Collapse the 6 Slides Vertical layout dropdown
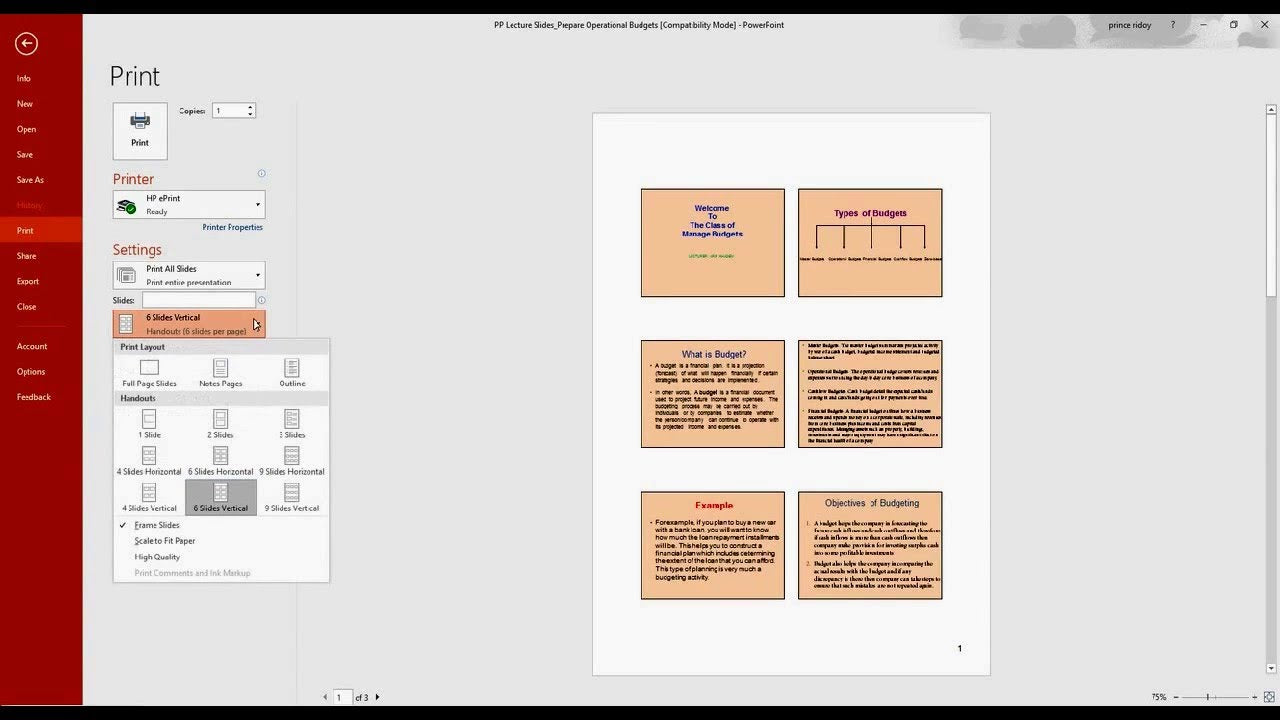The image size is (1280, 720). 189,323
